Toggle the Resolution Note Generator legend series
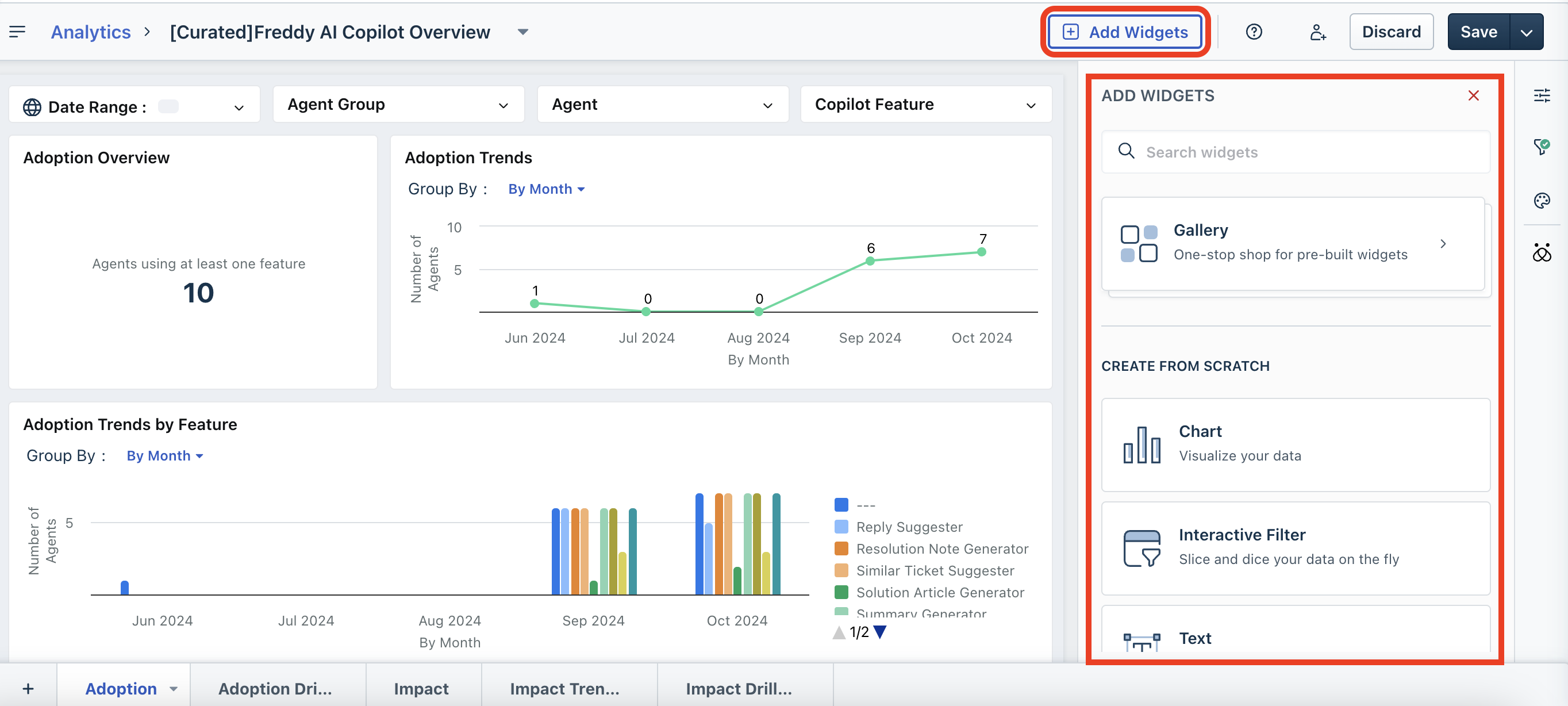Image resolution: width=1568 pixels, height=706 pixels. [x=941, y=548]
